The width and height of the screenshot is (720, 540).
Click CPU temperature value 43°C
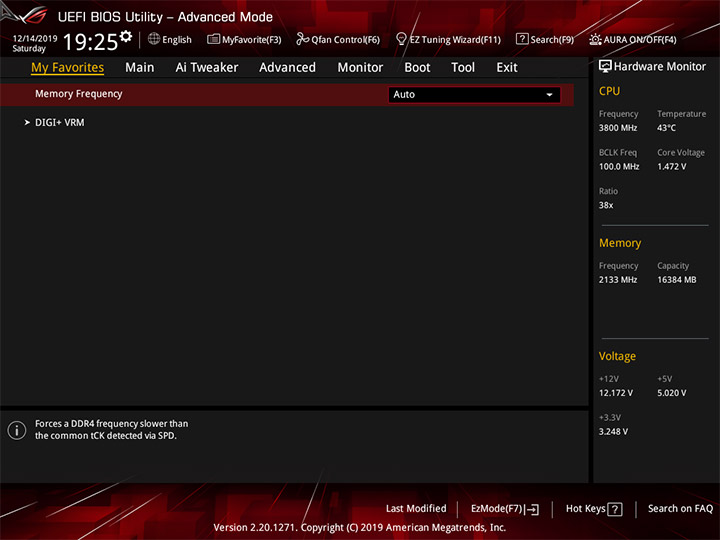coord(666,128)
